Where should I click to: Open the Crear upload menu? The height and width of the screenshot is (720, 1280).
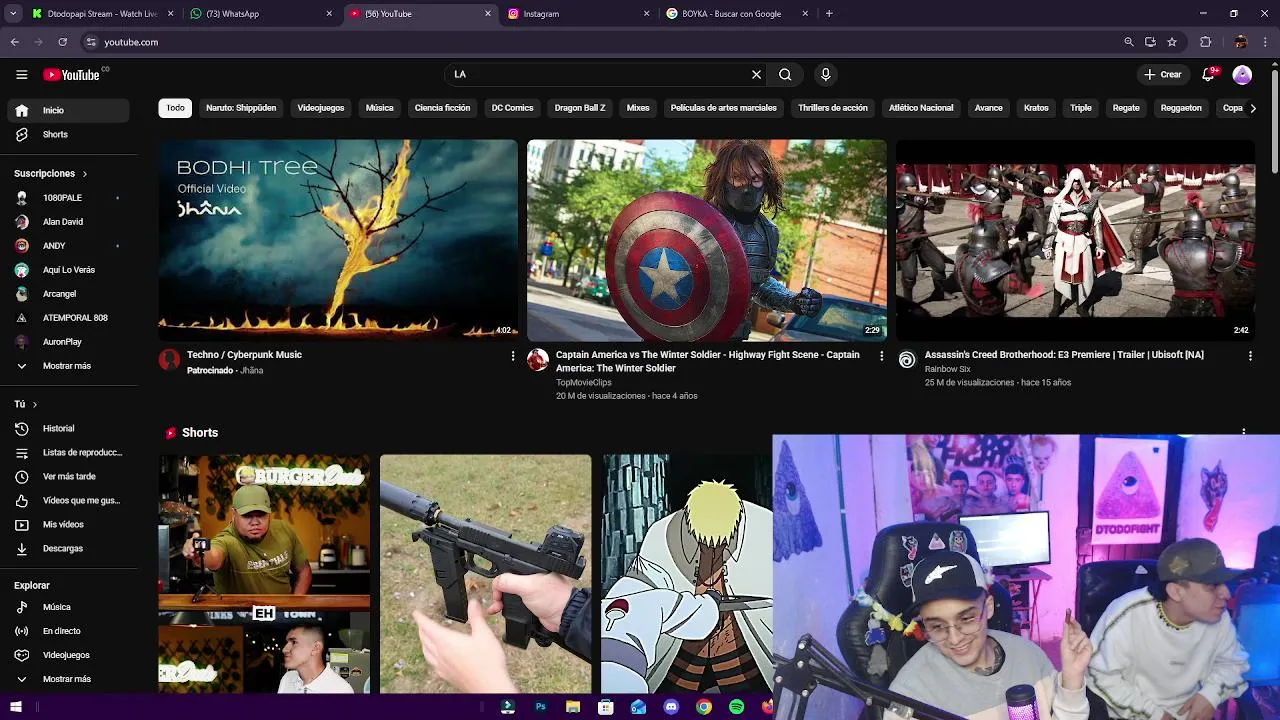(1163, 74)
